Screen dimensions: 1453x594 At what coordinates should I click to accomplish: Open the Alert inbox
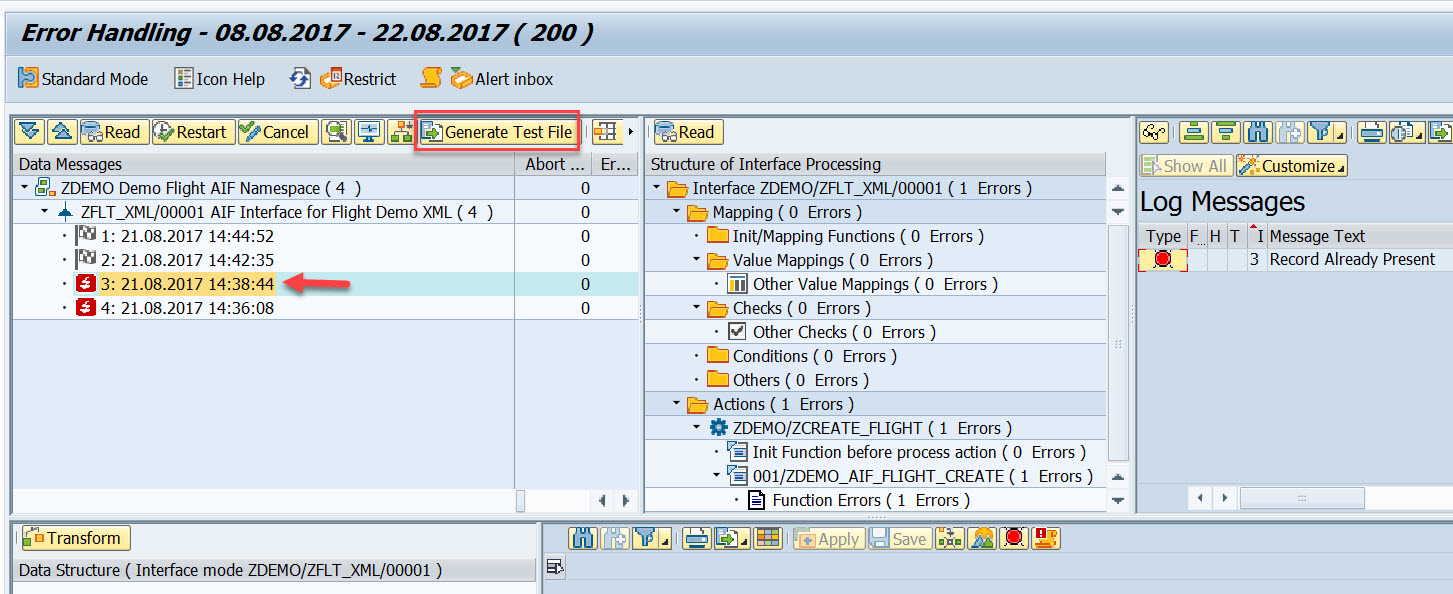tap(502, 78)
